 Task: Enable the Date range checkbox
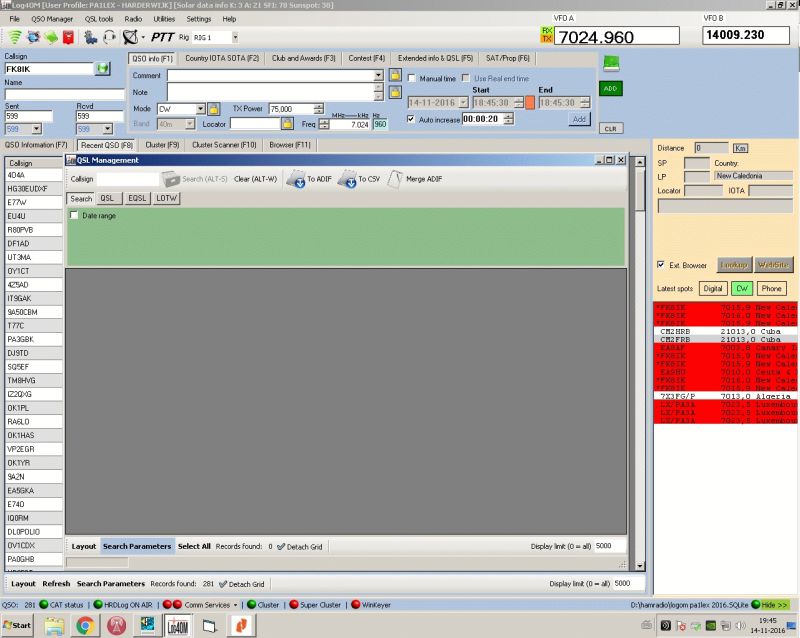pos(74,215)
